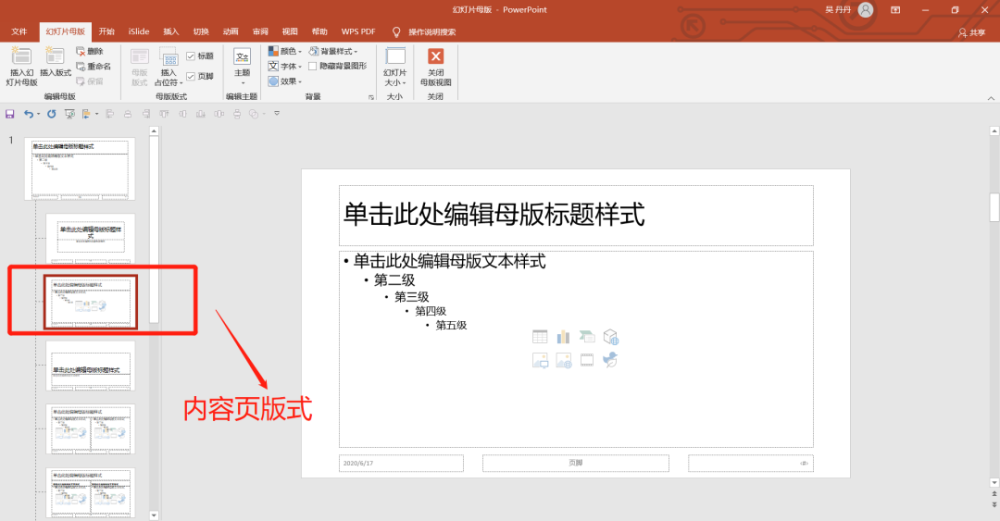Open the Undo history dropdown arrow
1000x521 pixels.
[38, 114]
